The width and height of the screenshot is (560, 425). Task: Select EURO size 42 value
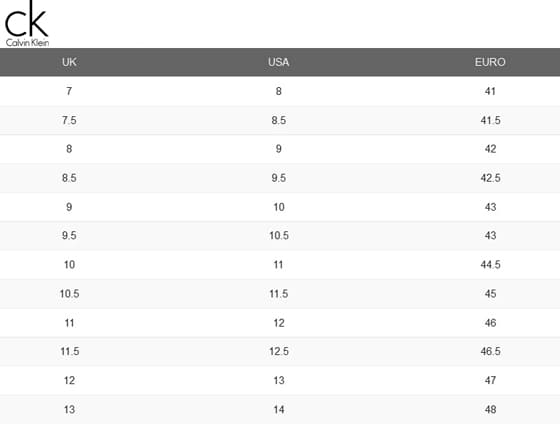[x=490, y=149]
